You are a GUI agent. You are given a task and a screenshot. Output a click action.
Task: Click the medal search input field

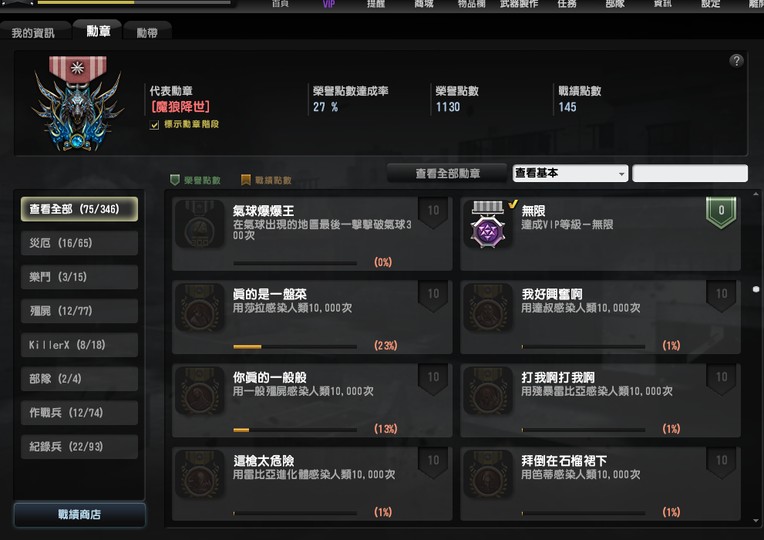point(689,173)
